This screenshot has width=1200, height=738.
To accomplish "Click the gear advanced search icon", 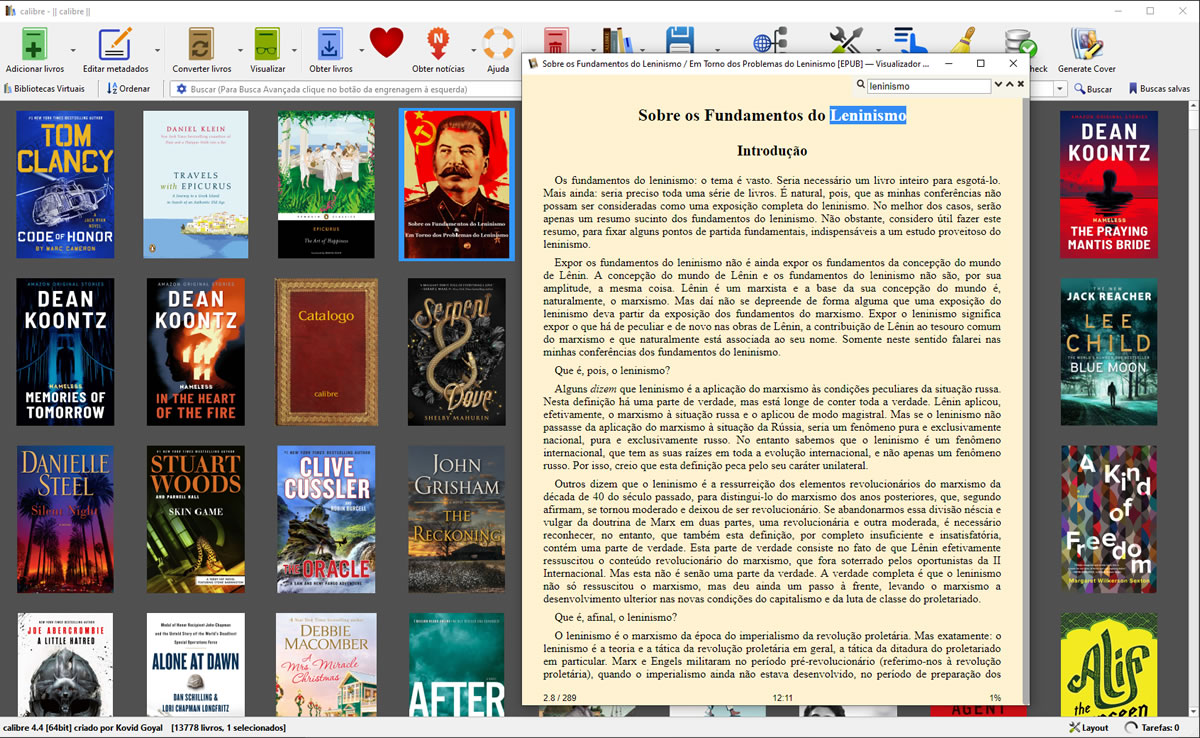I will pyautogui.click(x=181, y=89).
